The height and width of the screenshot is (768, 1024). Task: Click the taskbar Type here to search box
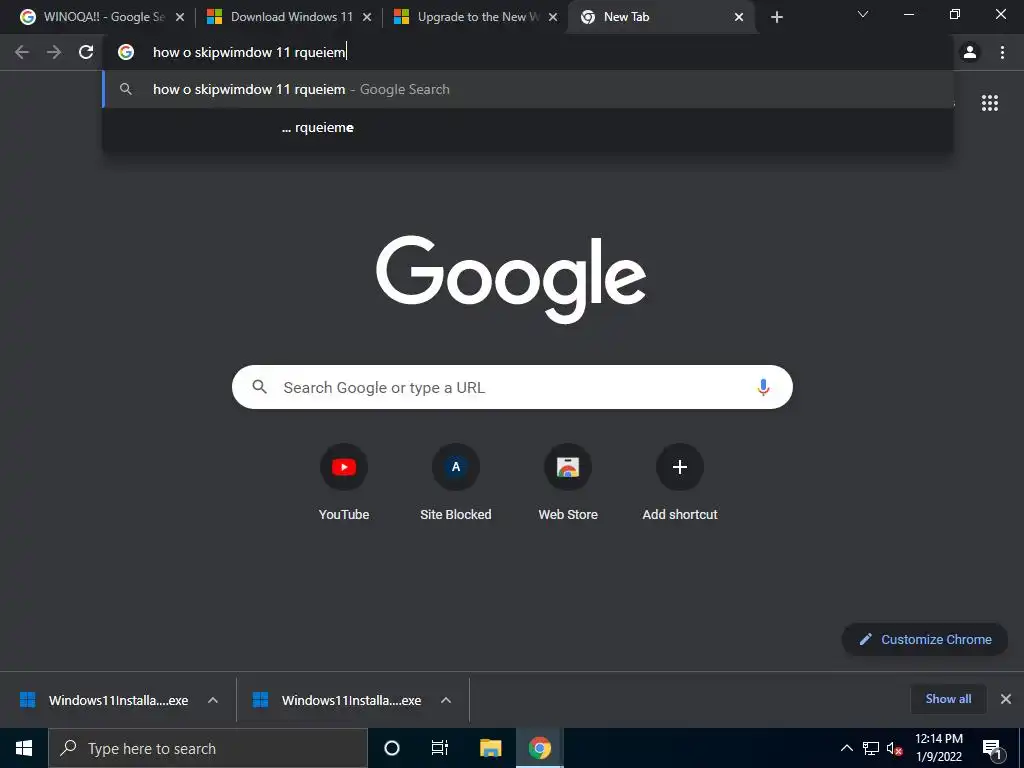[208, 748]
